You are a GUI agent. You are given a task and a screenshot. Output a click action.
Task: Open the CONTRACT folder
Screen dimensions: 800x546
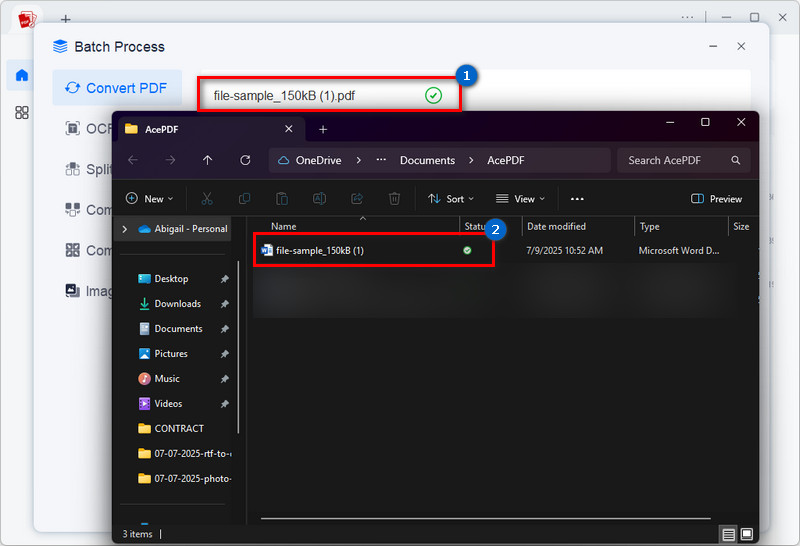coord(179,429)
